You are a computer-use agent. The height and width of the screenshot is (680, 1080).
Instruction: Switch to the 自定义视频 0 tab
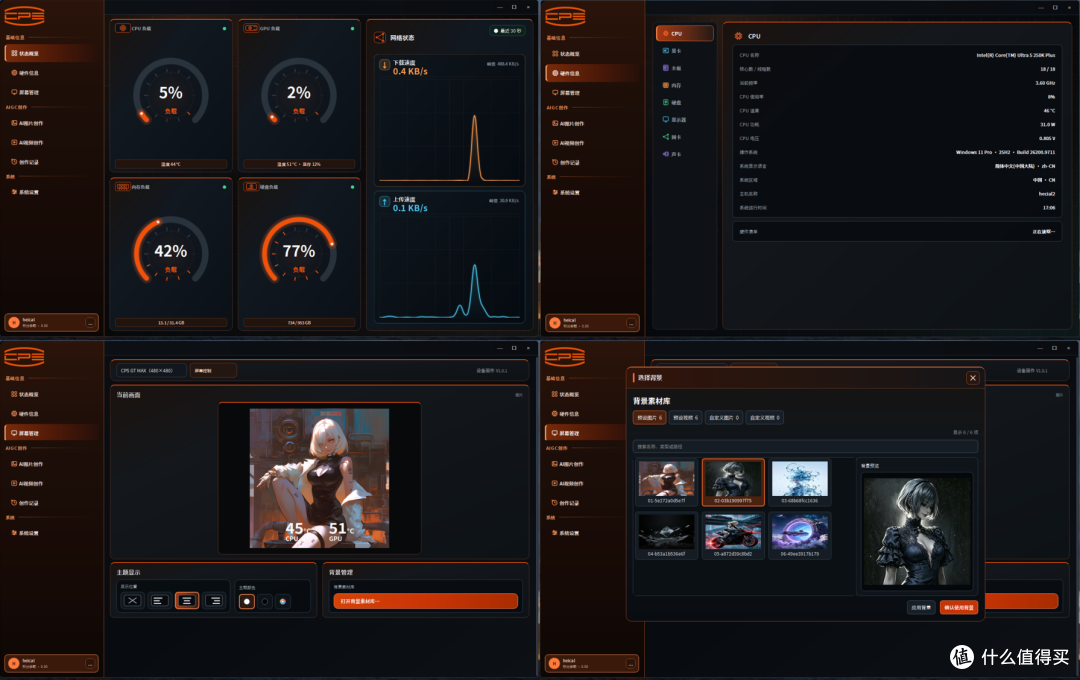pyautogui.click(x=765, y=418)
